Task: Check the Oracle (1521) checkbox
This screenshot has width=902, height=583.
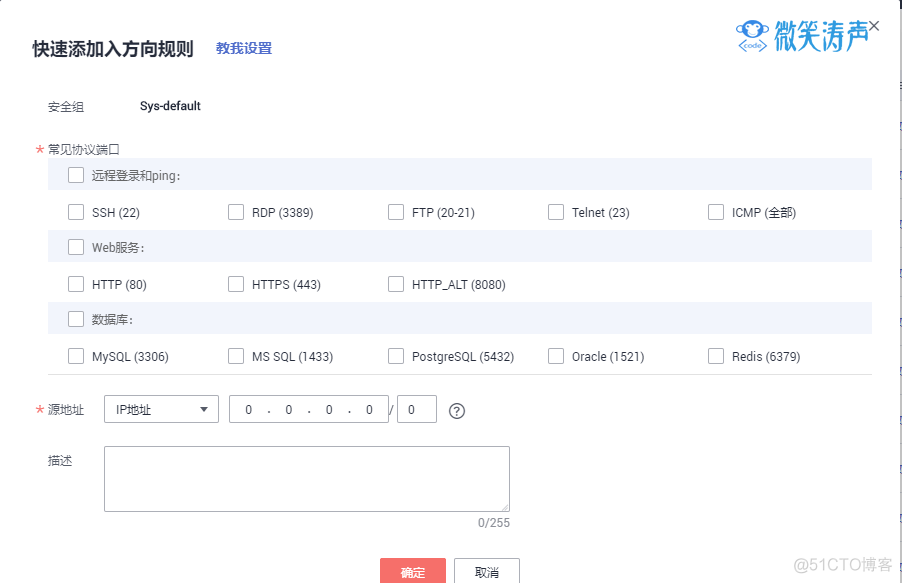Action: coord(556,356)
